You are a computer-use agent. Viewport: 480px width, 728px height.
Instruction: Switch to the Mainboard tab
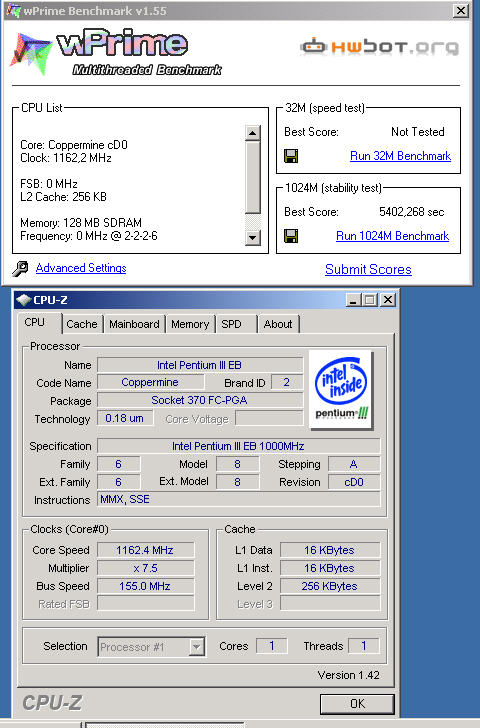tap(134, 324)
